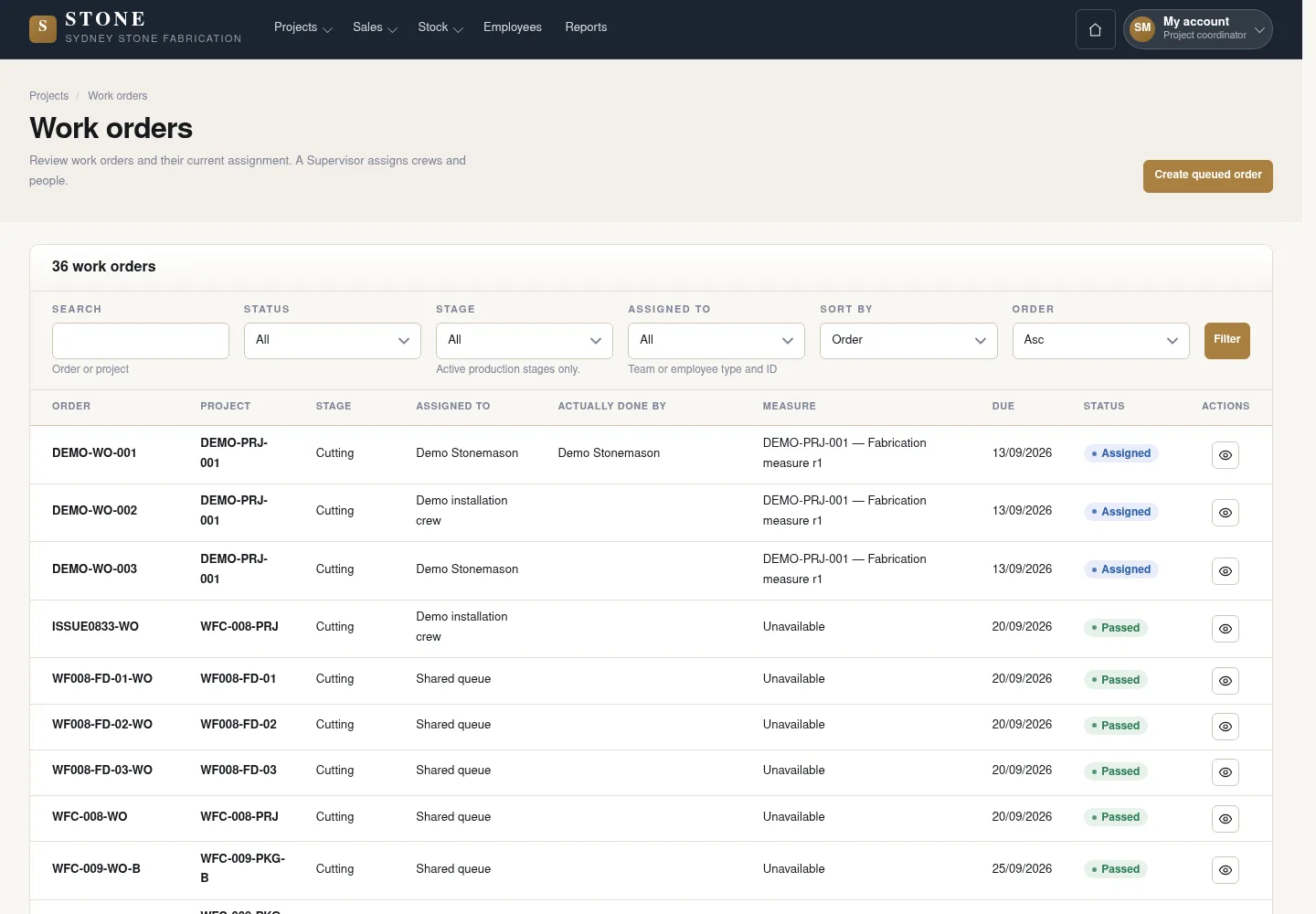
Task: Click the SM avatar badge
Action: 1142,28
